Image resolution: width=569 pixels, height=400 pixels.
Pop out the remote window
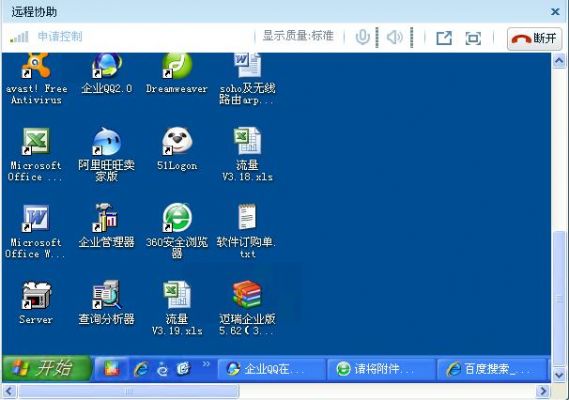tap(444, 38)
